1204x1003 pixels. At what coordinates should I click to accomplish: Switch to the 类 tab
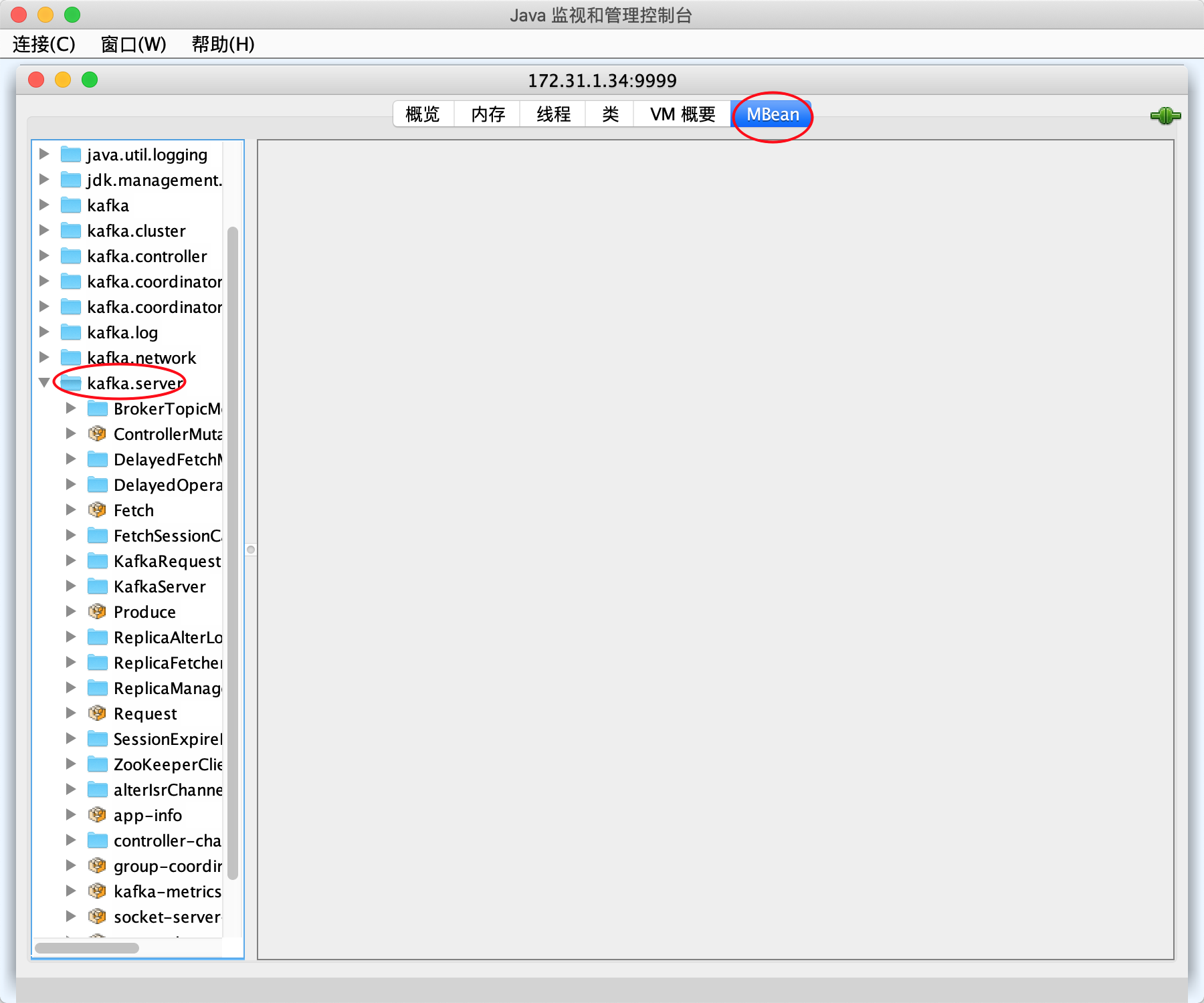click(x=610, y=114)
